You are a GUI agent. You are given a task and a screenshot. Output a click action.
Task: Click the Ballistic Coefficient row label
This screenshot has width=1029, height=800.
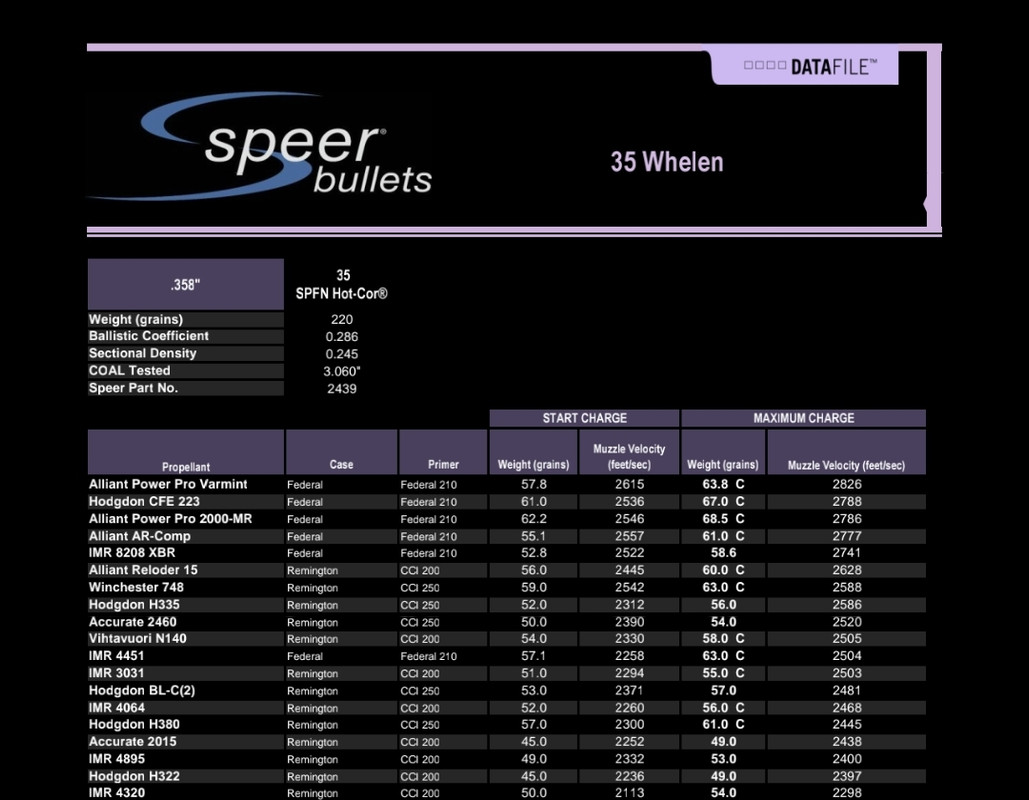148,336
